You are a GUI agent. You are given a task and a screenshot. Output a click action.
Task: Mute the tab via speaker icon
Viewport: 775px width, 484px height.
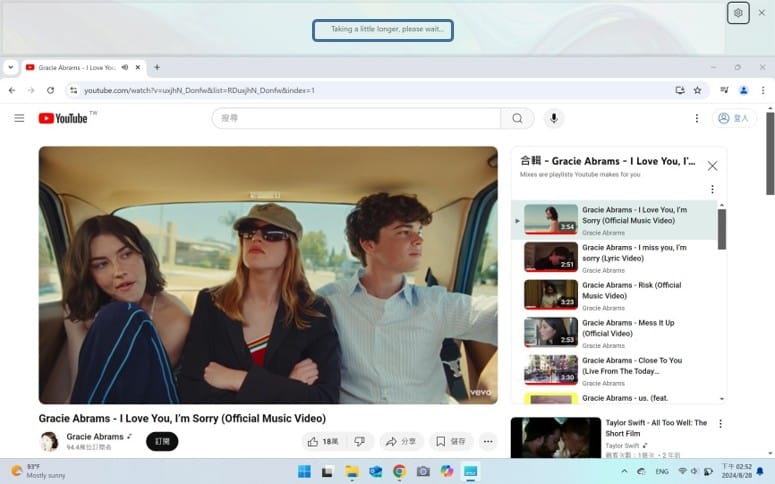(125, 67)
